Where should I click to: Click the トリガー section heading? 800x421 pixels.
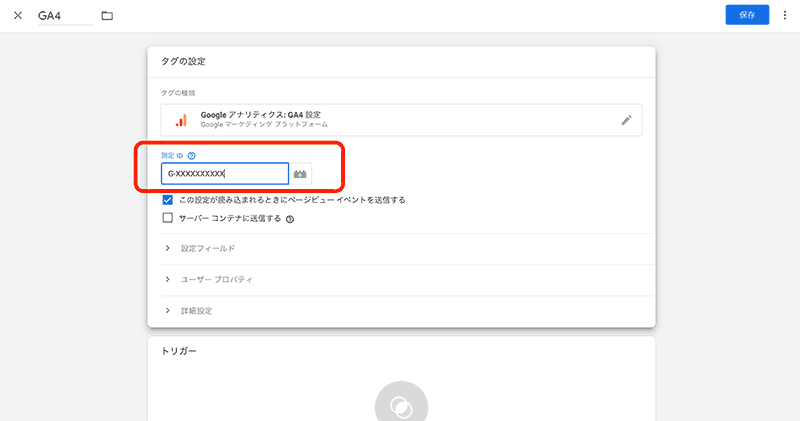179,351
